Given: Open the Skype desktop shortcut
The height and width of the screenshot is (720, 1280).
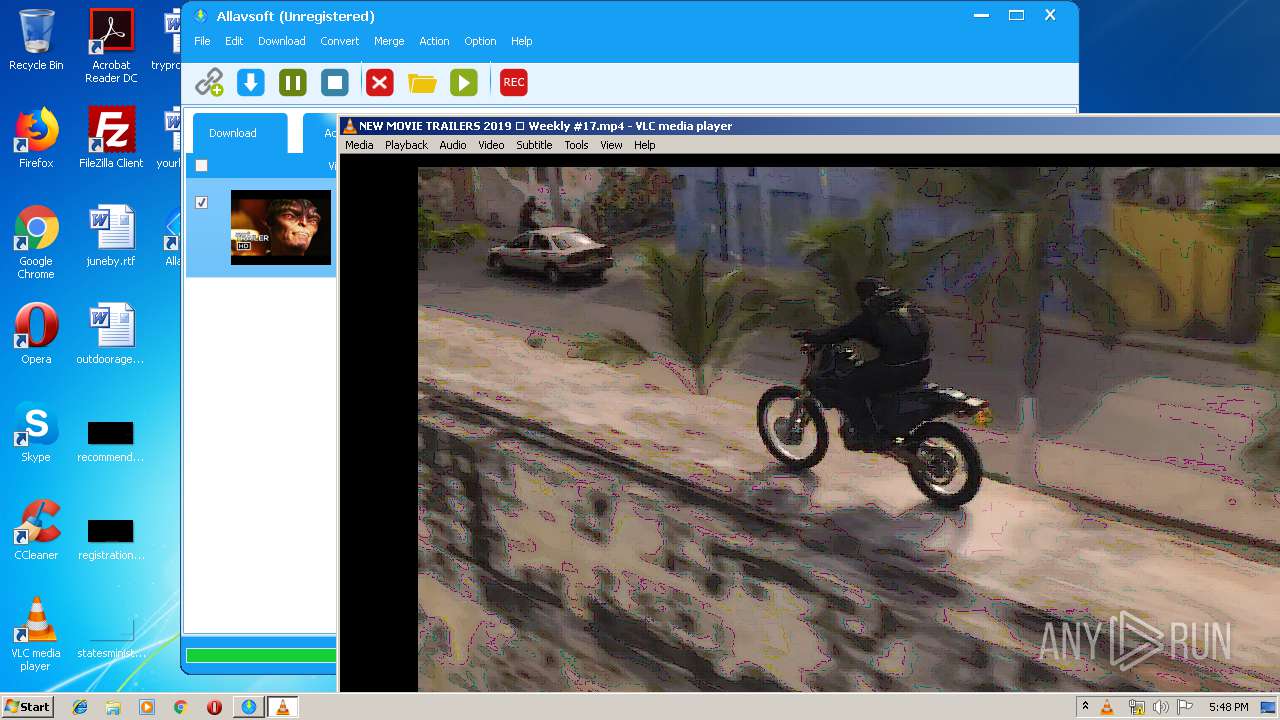Looking at the screenshot, I should point(36,432).
